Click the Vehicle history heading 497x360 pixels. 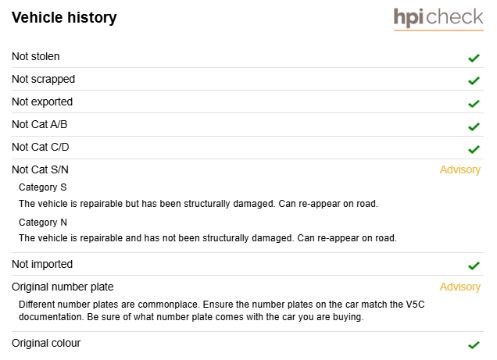[x=64, y=18]
